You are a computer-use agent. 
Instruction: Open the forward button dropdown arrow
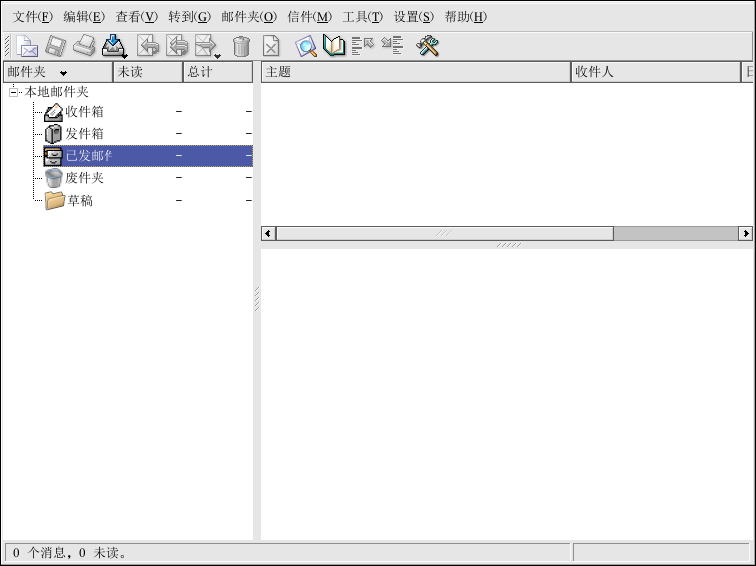(217, 54)
